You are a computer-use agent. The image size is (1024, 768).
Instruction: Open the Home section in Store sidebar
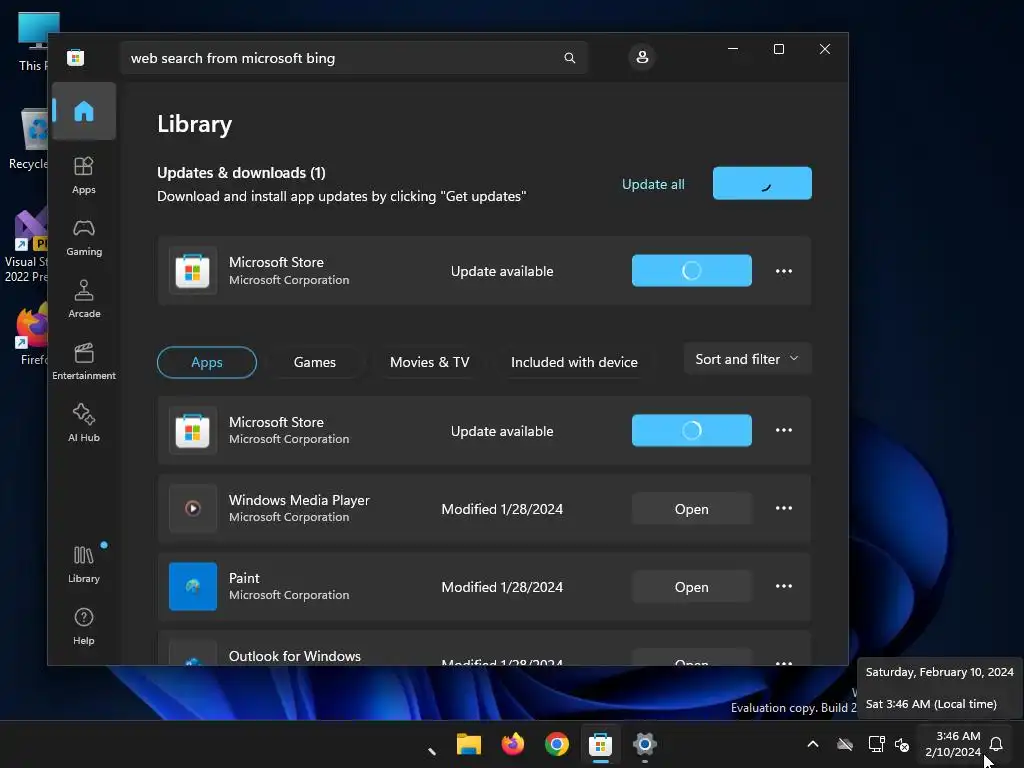(x=84, y=111)
